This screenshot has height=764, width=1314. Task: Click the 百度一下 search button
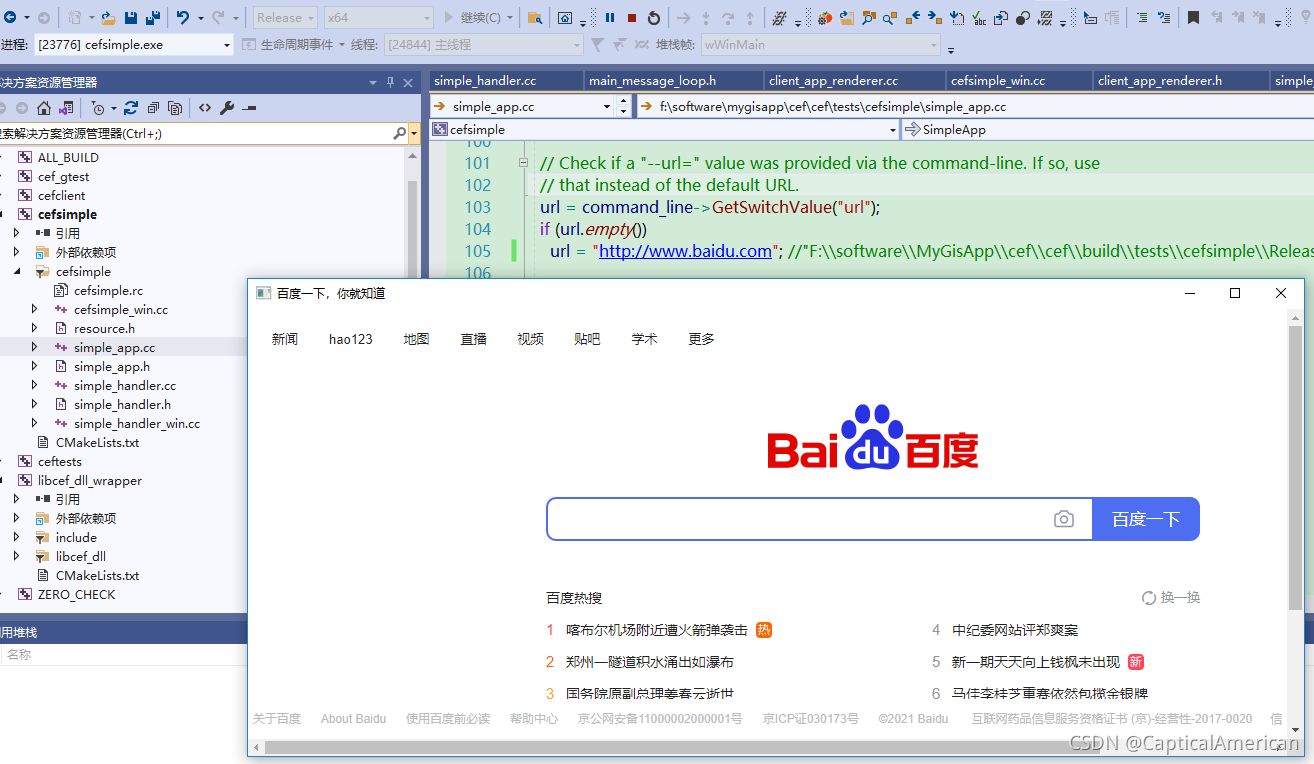tap(1146, 519)
